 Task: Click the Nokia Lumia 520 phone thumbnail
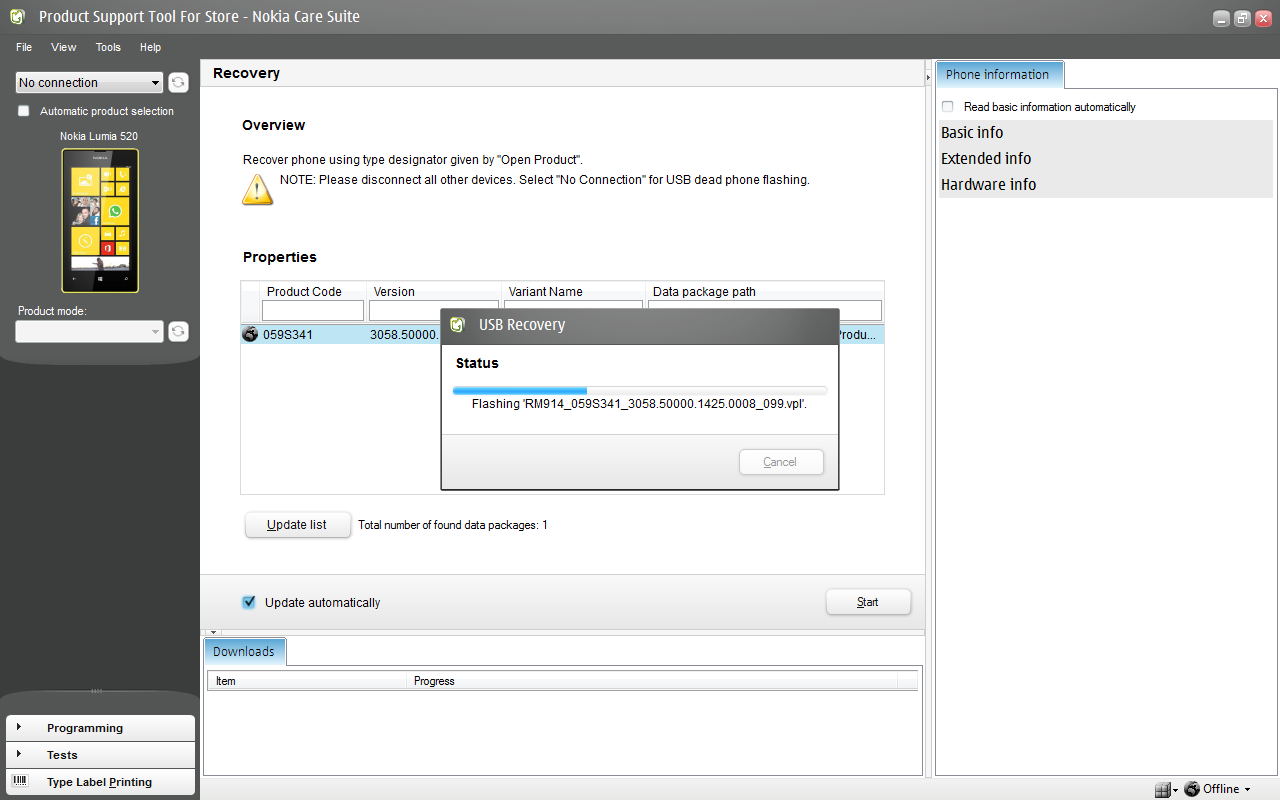point(100,221)
